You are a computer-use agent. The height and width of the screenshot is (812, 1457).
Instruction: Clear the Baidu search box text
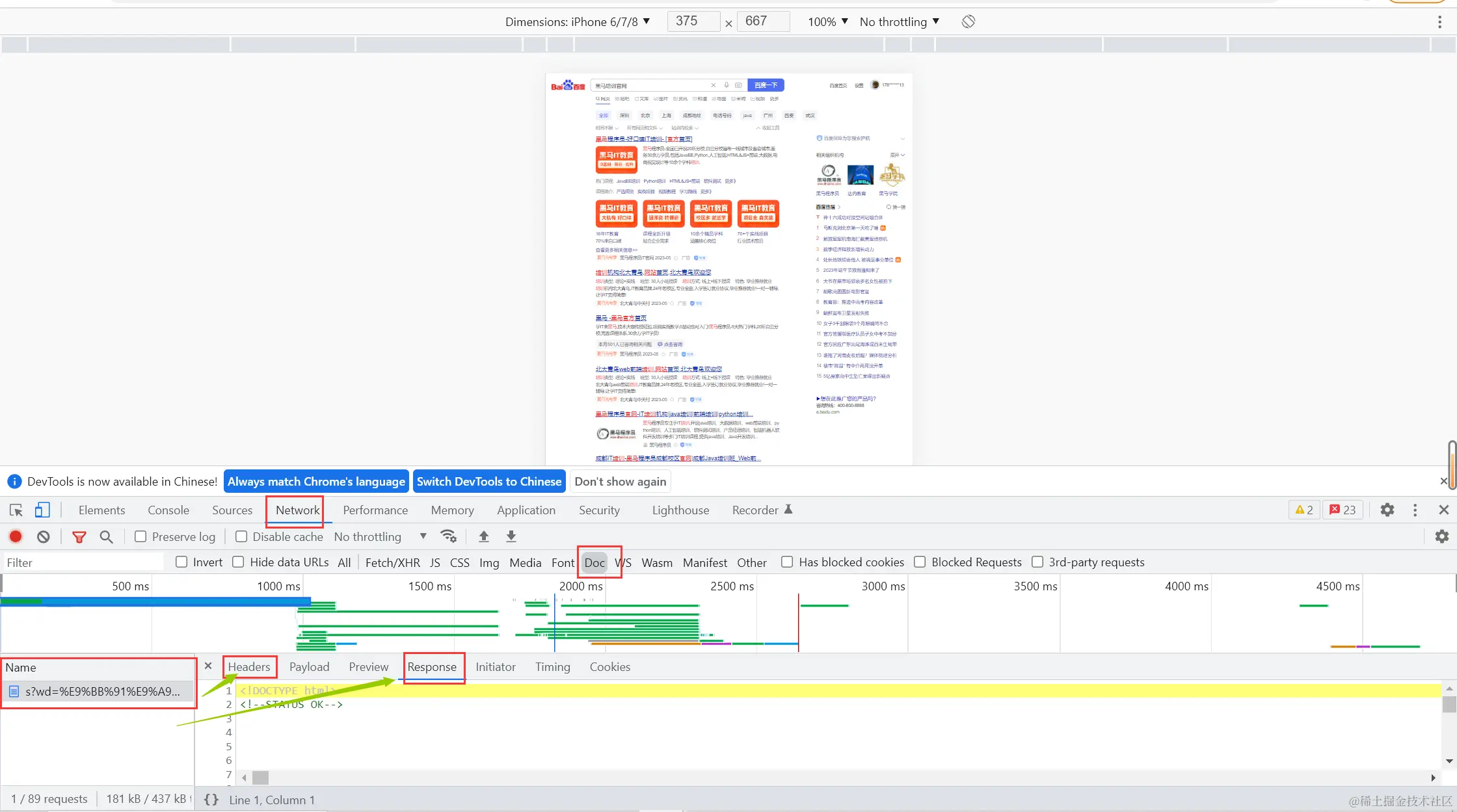[x=714, y=85]
